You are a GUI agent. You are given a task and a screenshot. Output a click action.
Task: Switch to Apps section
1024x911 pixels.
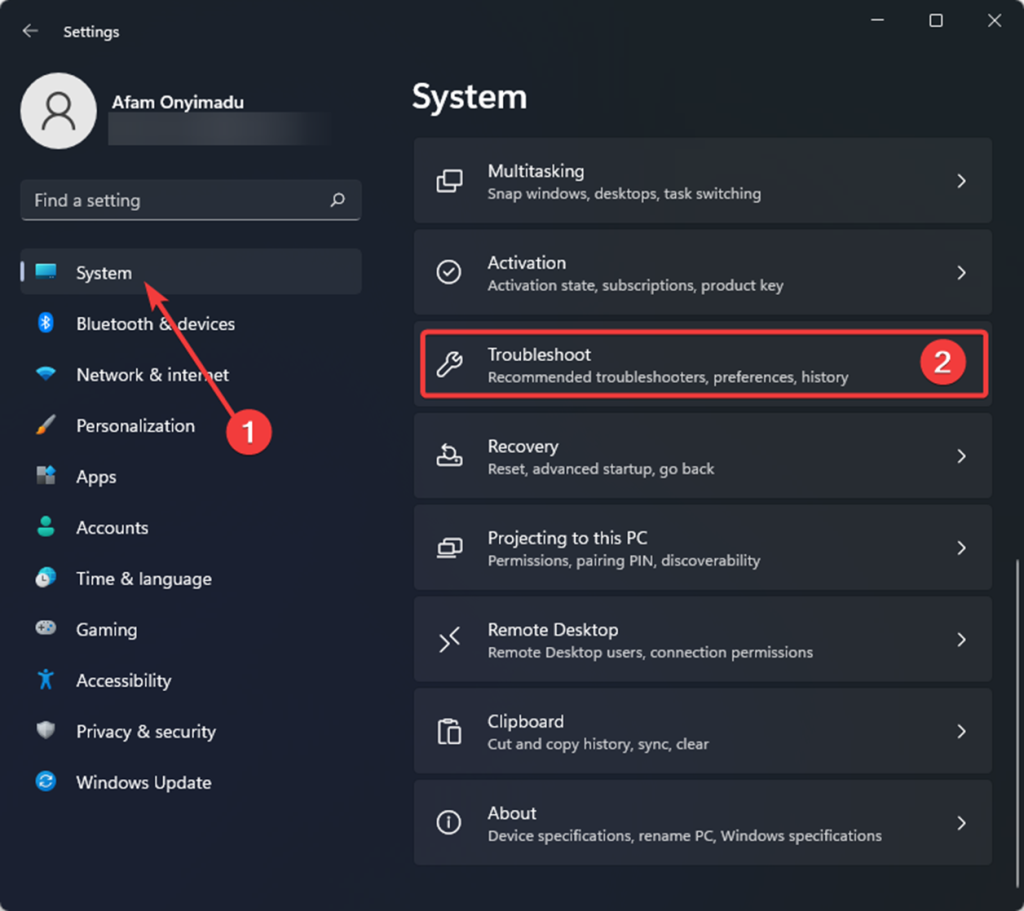191,476
